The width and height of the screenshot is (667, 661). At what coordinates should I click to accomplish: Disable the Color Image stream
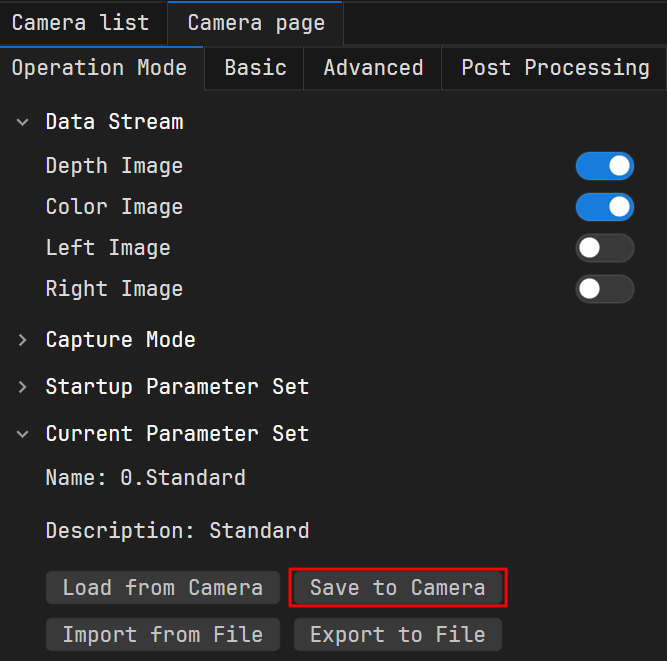coord(604,207)
